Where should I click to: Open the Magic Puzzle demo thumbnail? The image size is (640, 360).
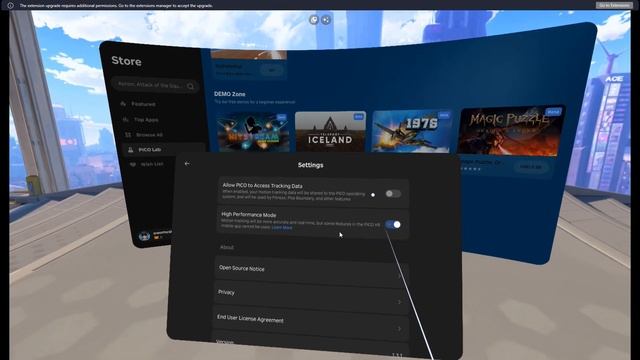tap(512, 131)
